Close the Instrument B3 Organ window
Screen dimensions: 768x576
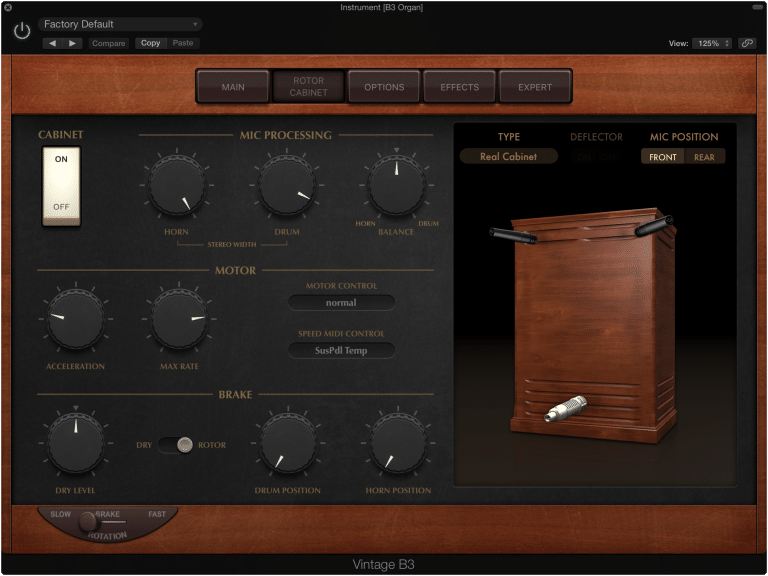[8, 7]
